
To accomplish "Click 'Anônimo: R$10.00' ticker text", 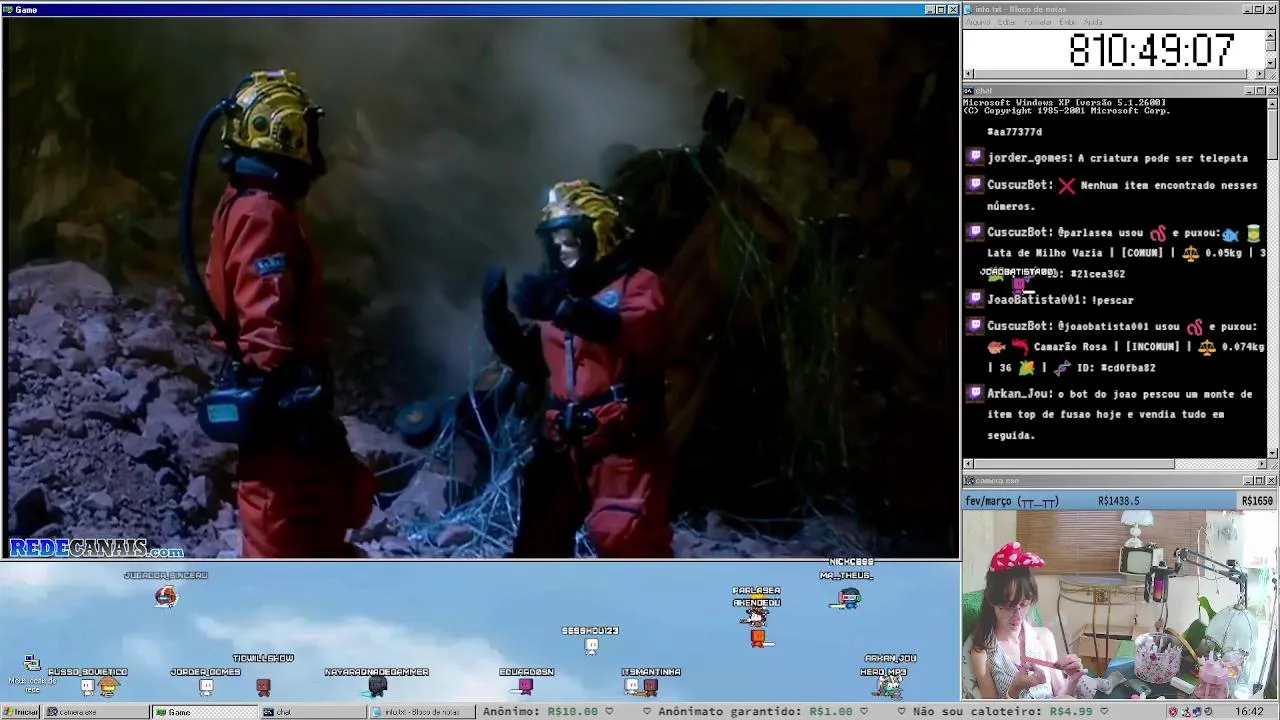I will 540,712.
